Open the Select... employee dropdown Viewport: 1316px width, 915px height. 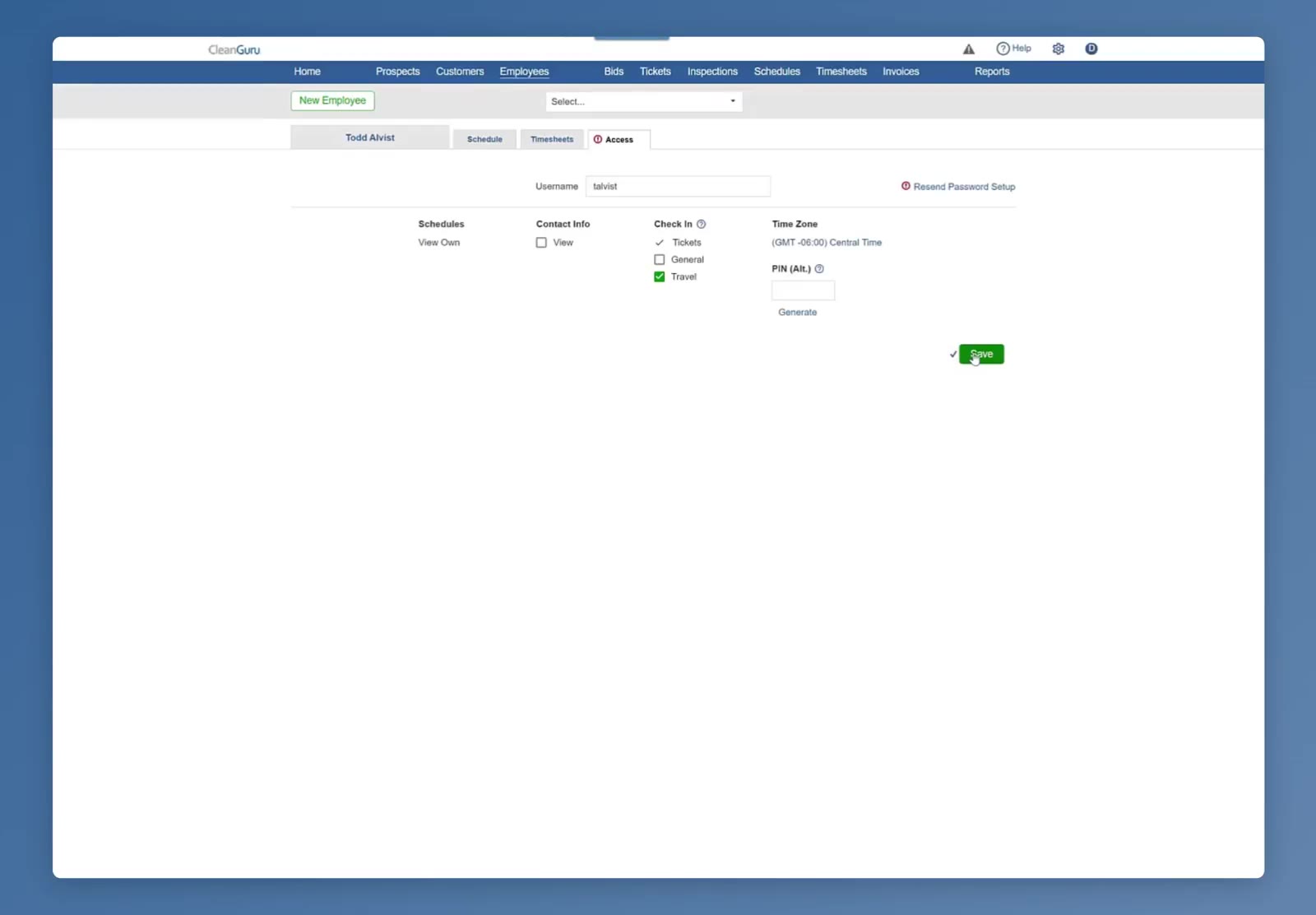644,101
